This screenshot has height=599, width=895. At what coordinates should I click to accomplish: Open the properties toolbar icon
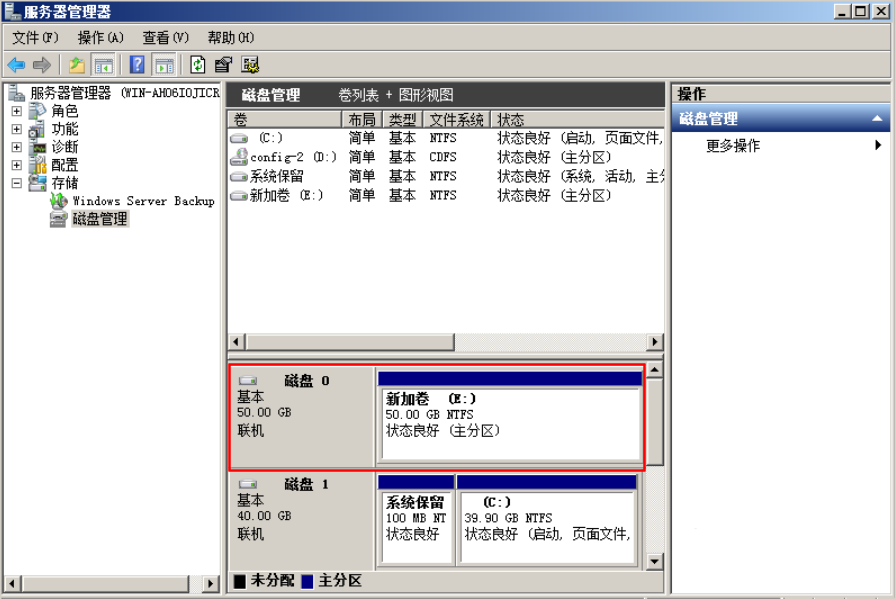pos(223,65)
